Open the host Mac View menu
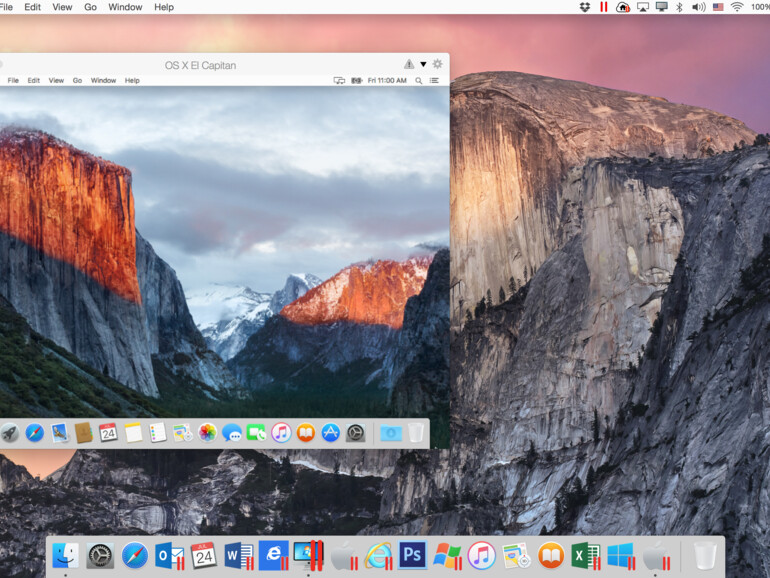 tap(62, 7)
